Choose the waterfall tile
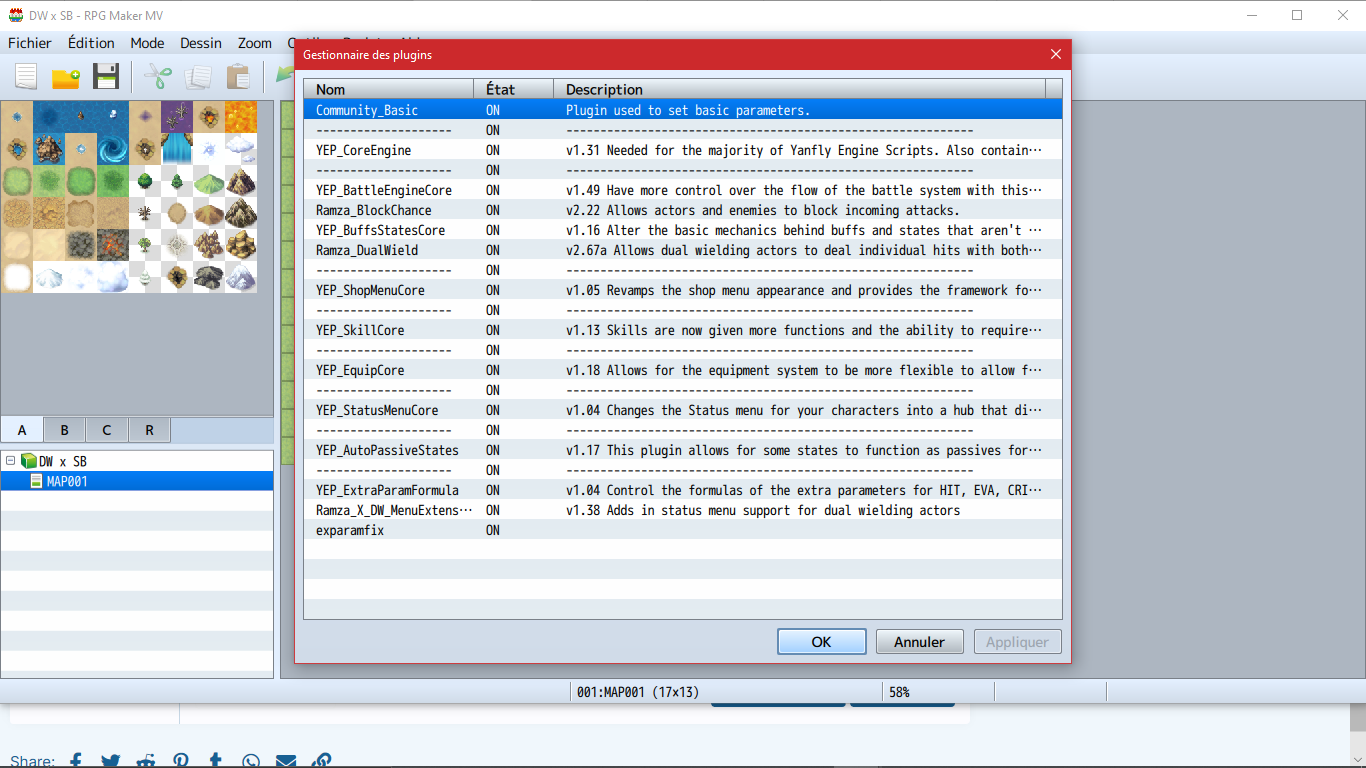The width and height of the screenshot is (1366, 768). (177, 149)
